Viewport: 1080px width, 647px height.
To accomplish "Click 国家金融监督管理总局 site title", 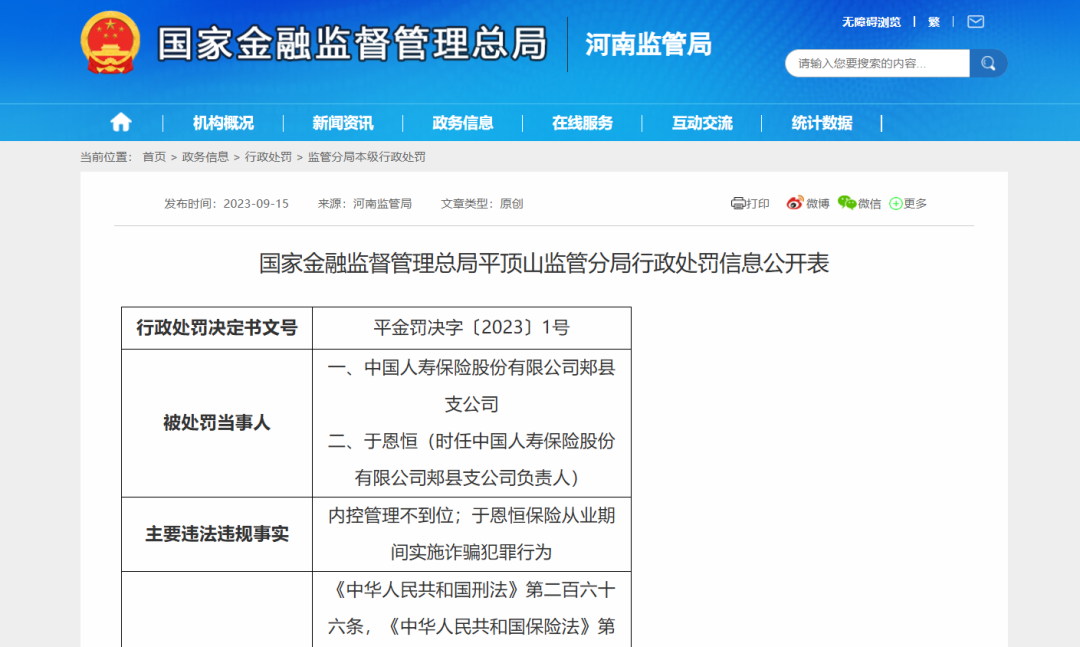I will click(x=352, y=43).
